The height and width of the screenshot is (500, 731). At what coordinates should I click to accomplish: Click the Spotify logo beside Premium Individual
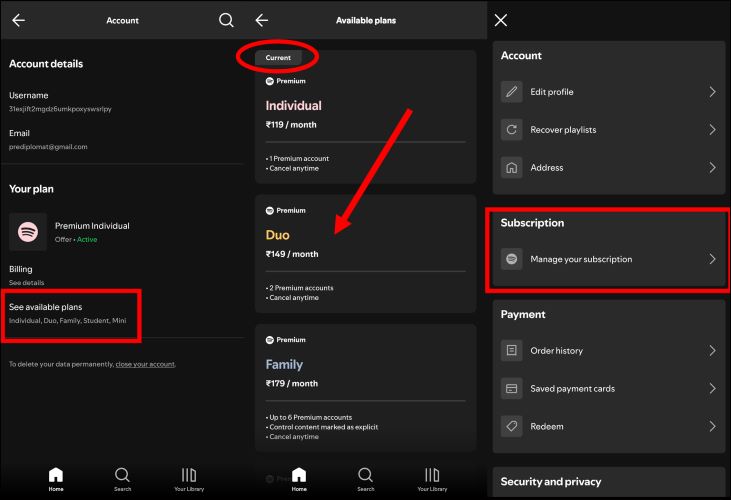pos(28,232)
